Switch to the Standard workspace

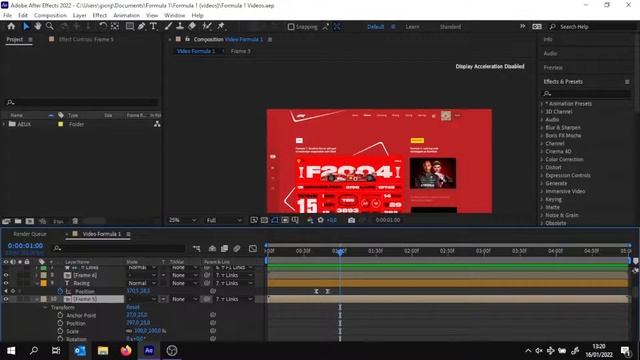pos(450,27)
